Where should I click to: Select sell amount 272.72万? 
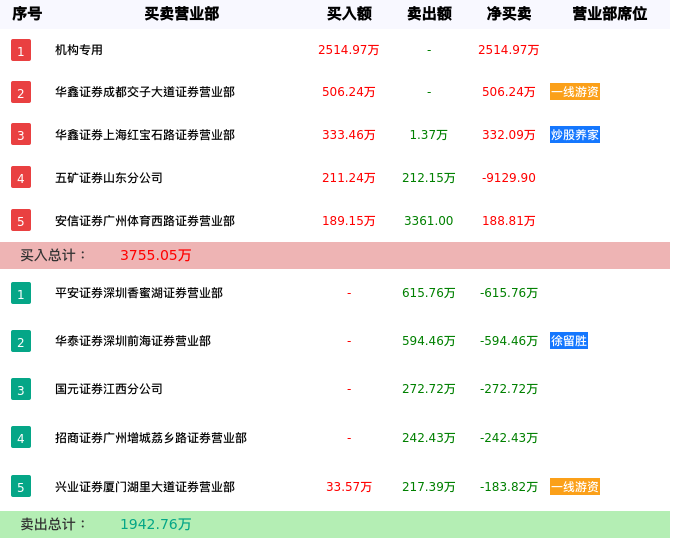click(x=429, y=389)
